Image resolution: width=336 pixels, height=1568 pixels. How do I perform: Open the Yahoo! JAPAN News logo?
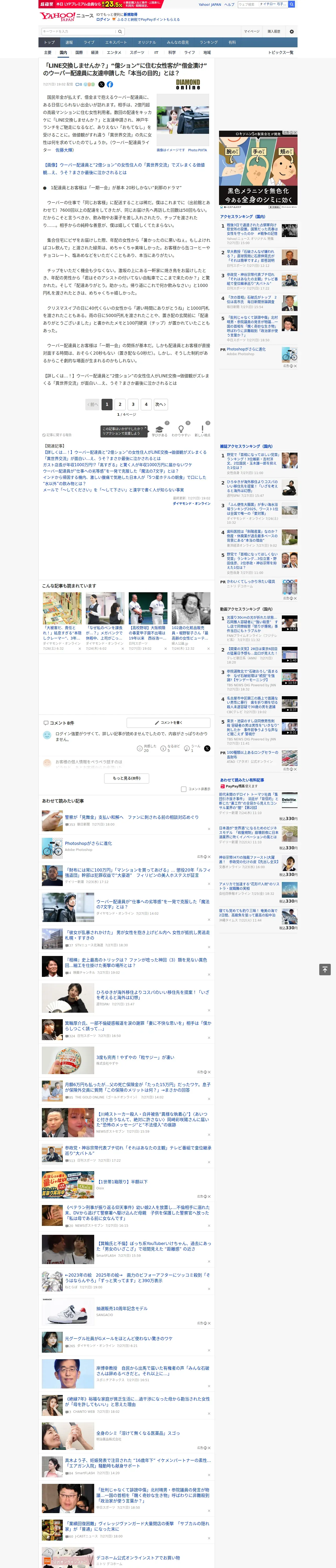tap(66, 16)
